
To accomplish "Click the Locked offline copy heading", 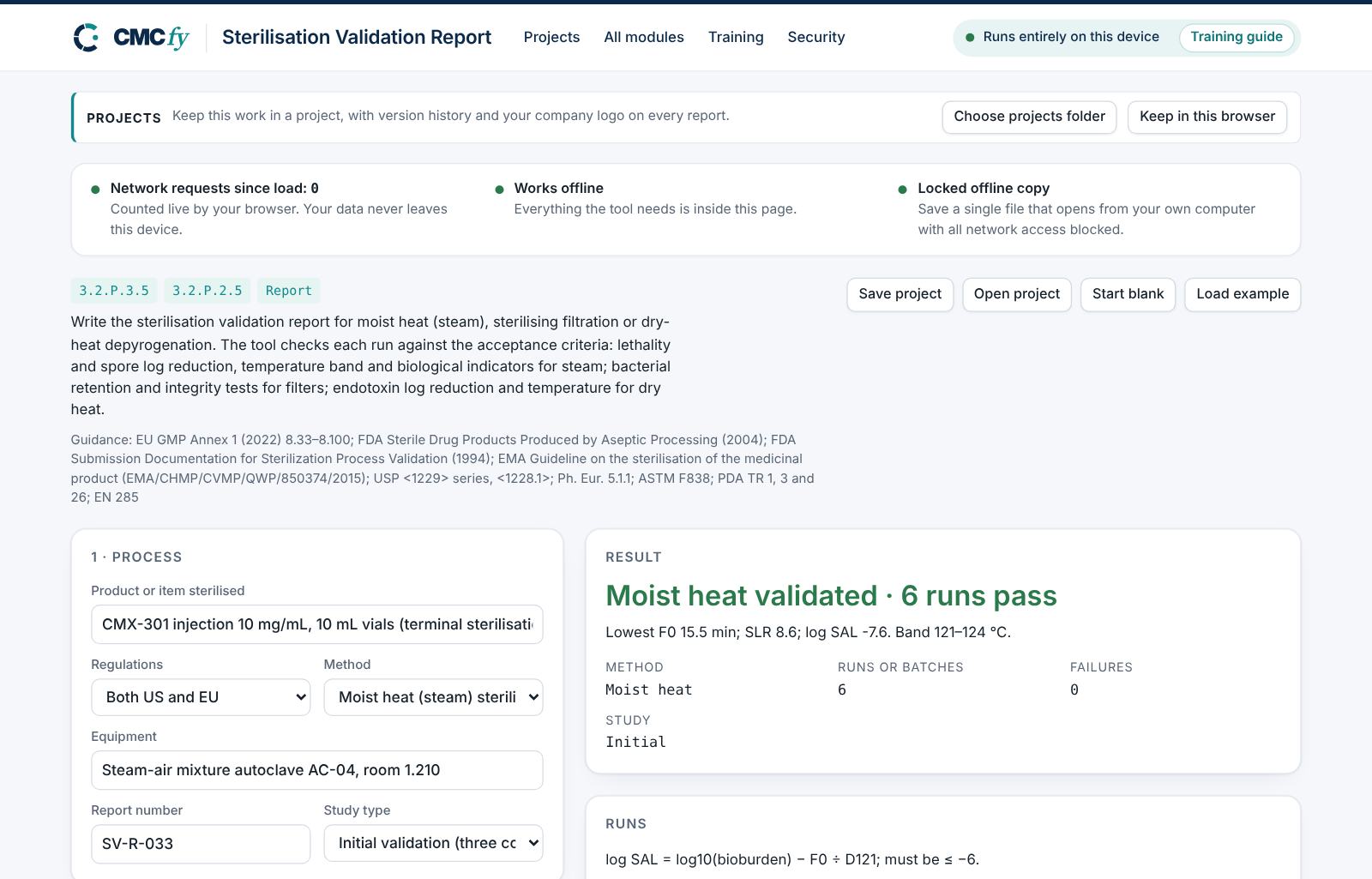I will pos(984,188).
